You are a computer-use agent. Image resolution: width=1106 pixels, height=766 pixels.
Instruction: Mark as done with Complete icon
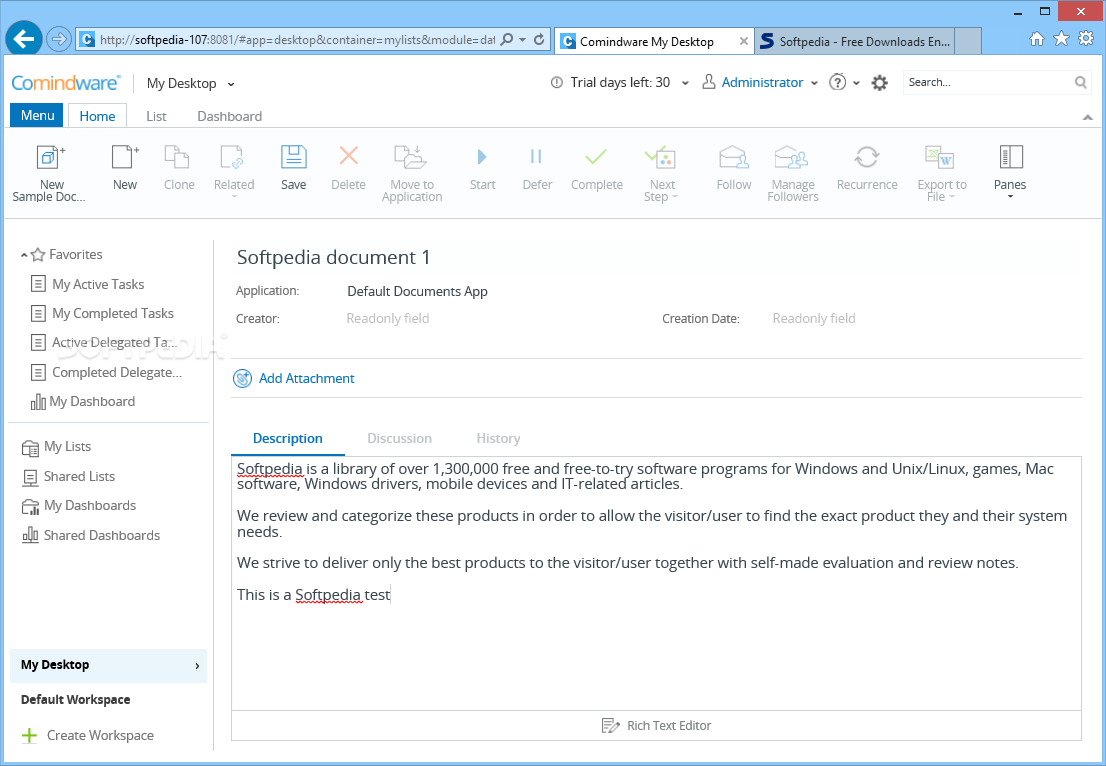coord(597,157)
